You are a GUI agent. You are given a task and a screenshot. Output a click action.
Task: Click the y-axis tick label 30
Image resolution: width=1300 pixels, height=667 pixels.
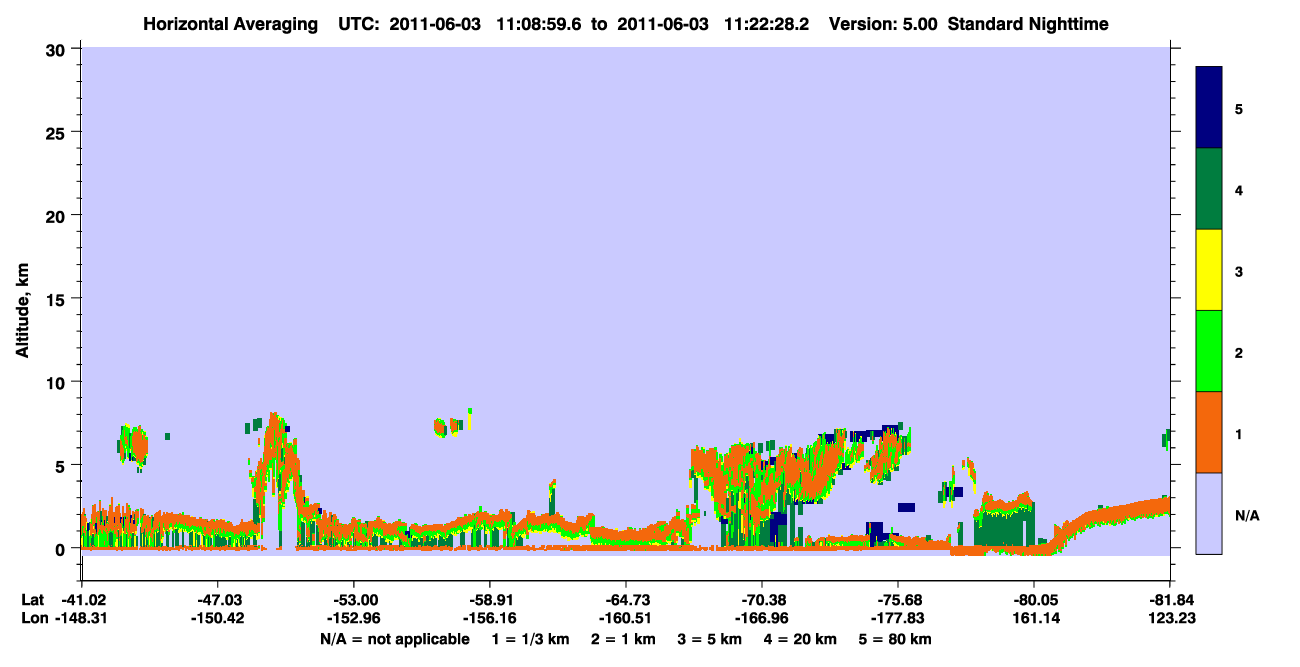click(58, 48)
